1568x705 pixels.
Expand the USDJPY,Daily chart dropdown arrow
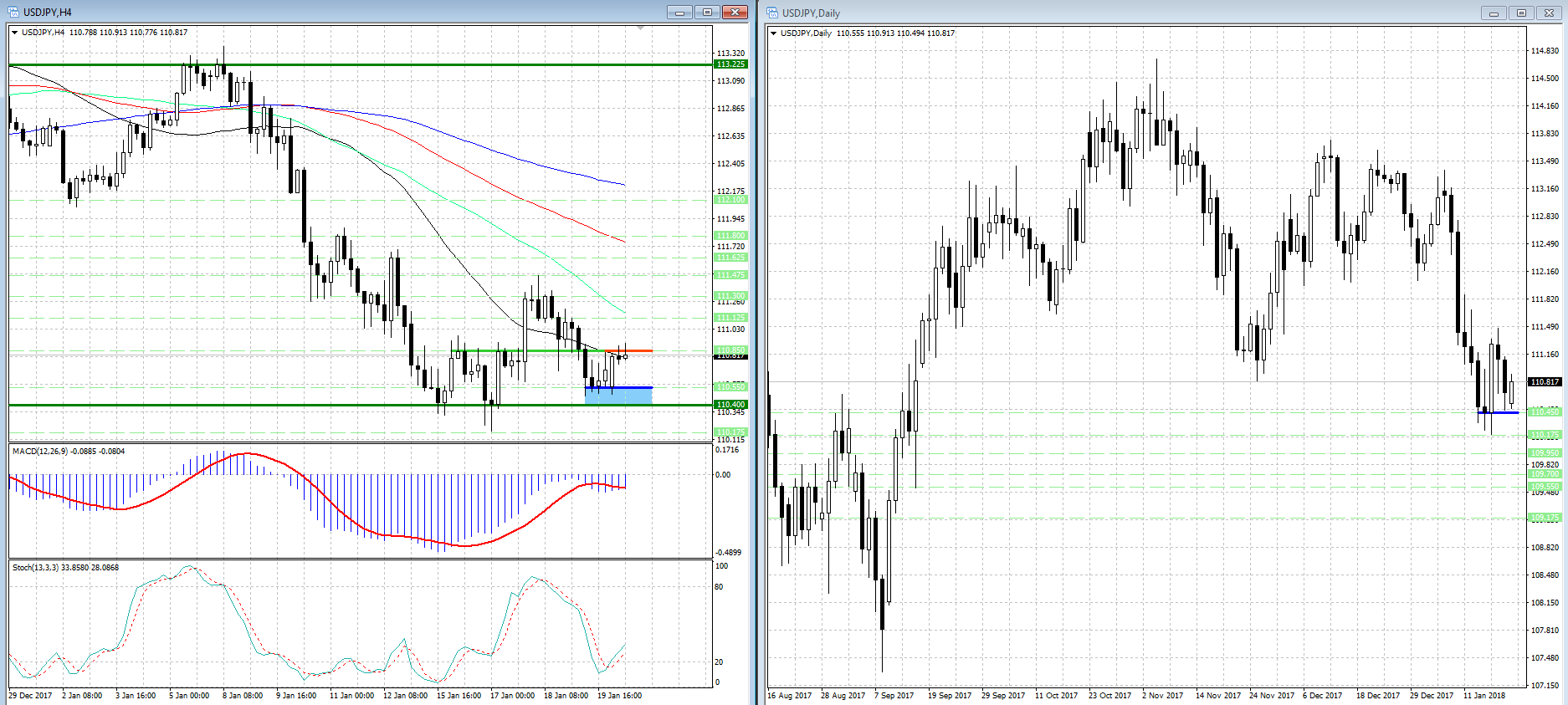pyautogui.click(x=773, y=33)
